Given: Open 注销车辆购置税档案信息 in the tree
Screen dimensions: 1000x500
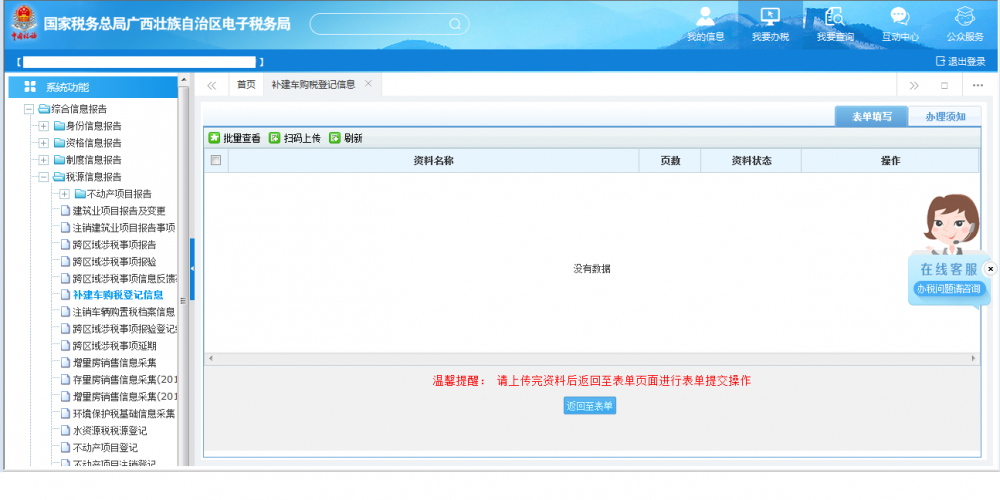Looking at the screenshot, I should pyautogui.click(x=123, y=312).
